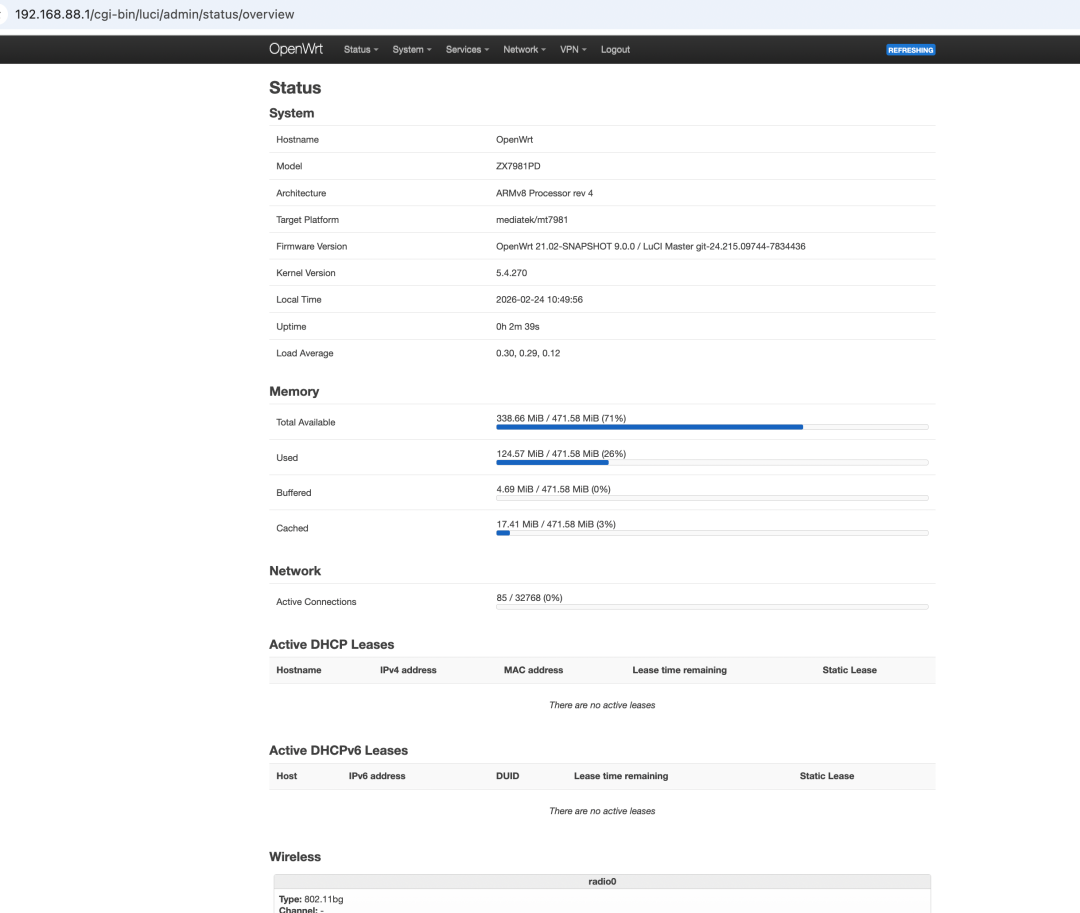Open the Status dropdown menu
This screenshot has width=1080, height=913.
(x=361, y=49)
